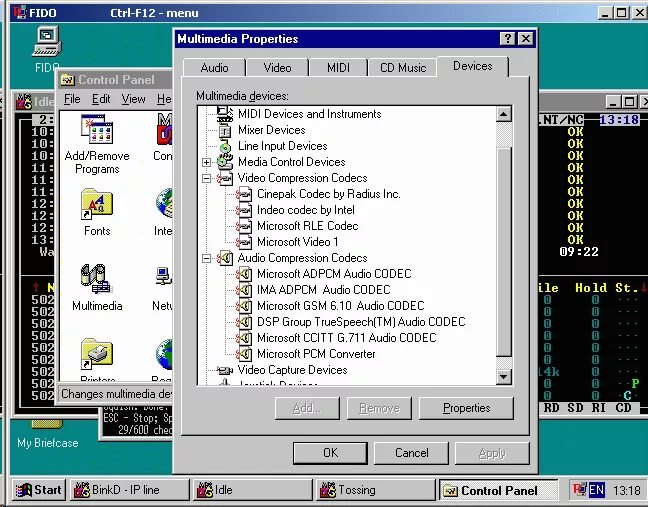Select the Microsoft ADPCM codec icon
The width and height of the screenshot is (648, 507).
point(244,274)
